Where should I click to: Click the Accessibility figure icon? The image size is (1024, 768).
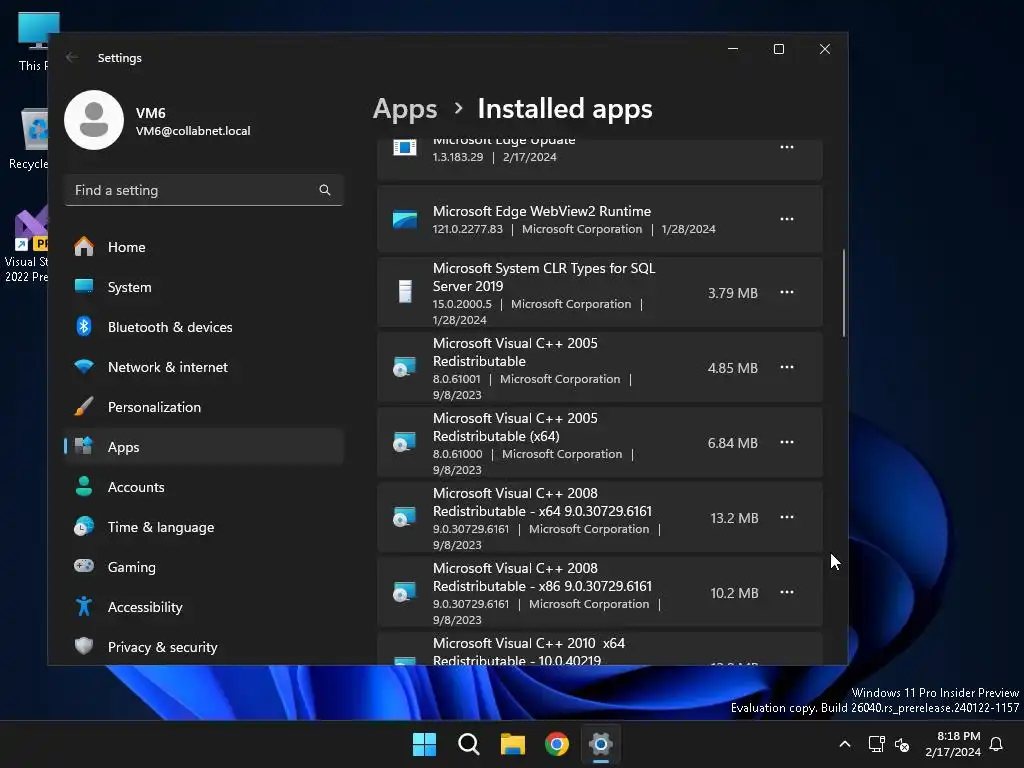coord(84,606)
